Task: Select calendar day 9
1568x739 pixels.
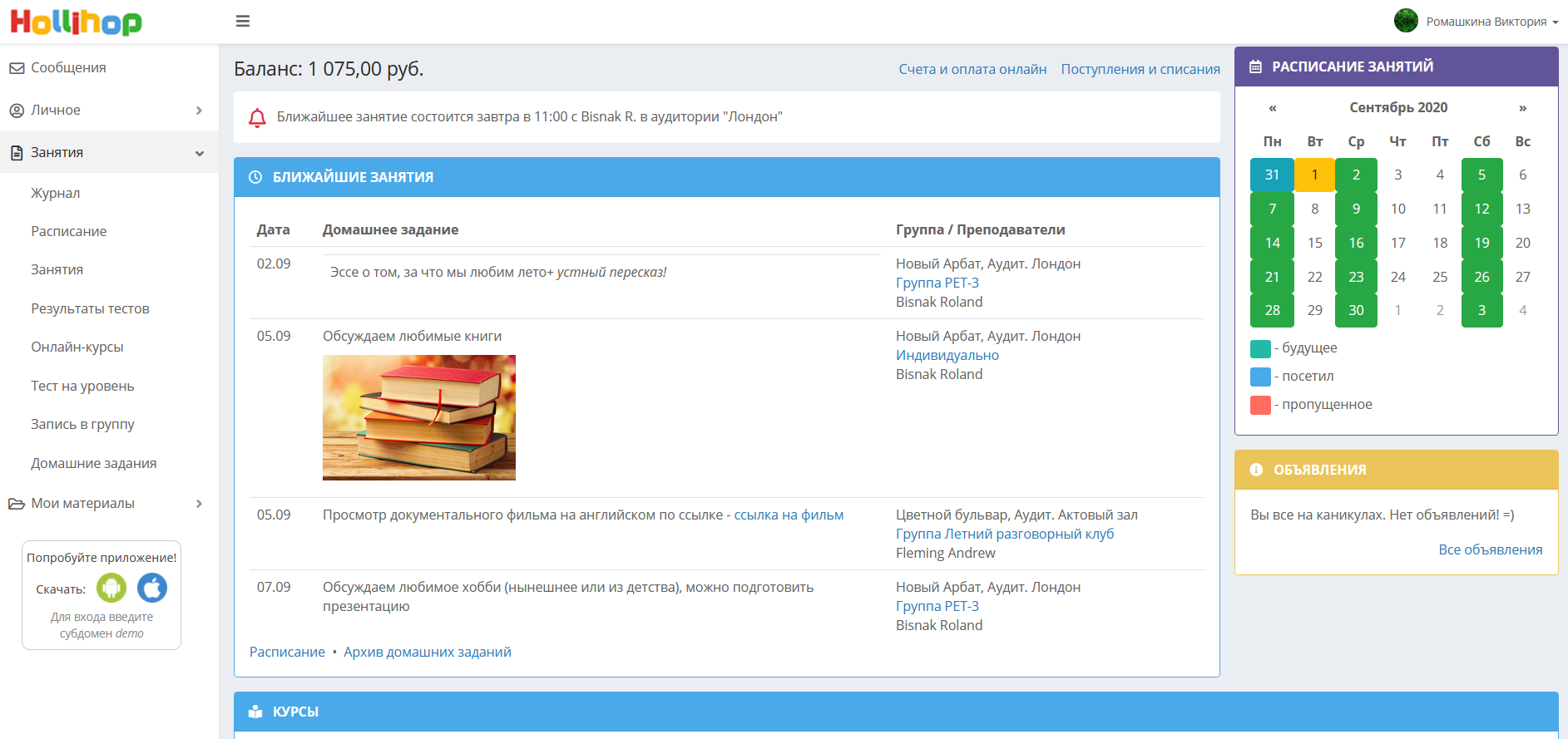Action: click(1356, 209)
